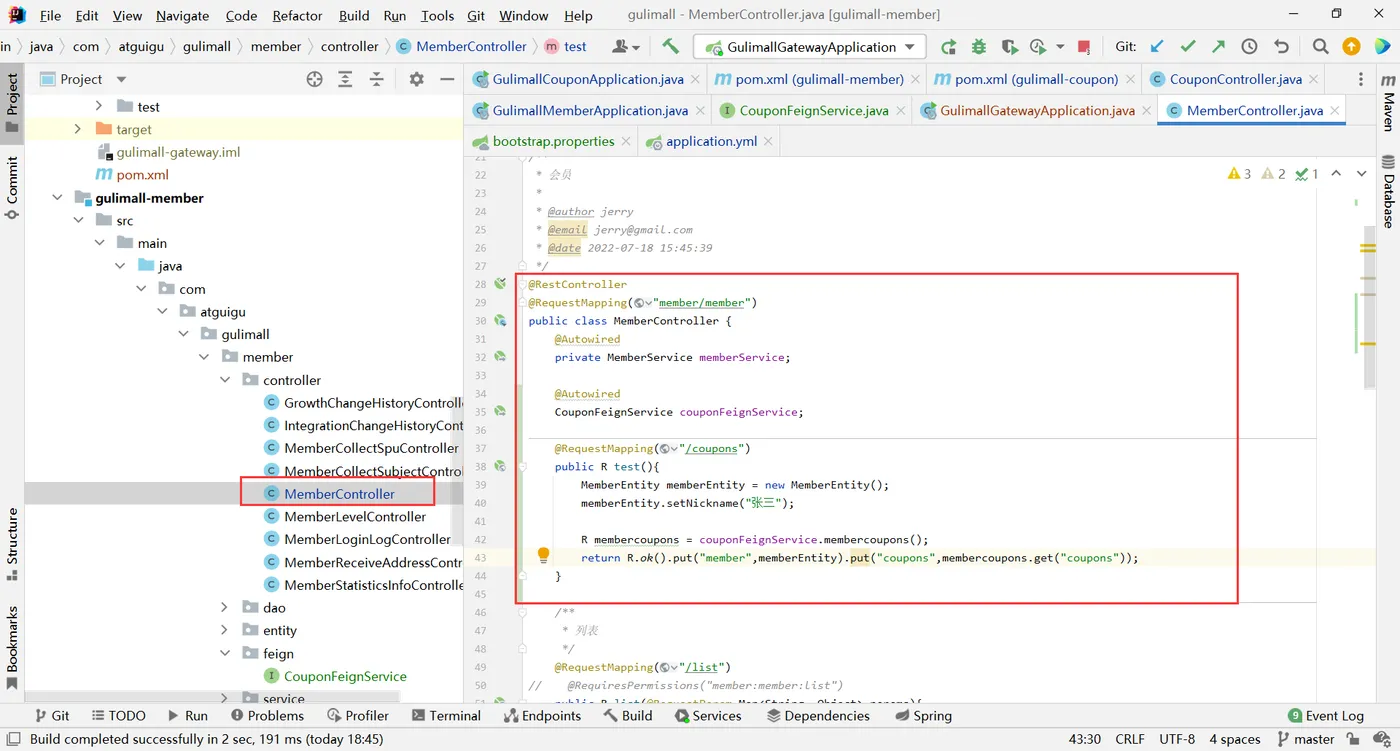Viewport: 1400px width, 751px height.
Task: Open the Event Log
Action: [x=1326, y=715]
